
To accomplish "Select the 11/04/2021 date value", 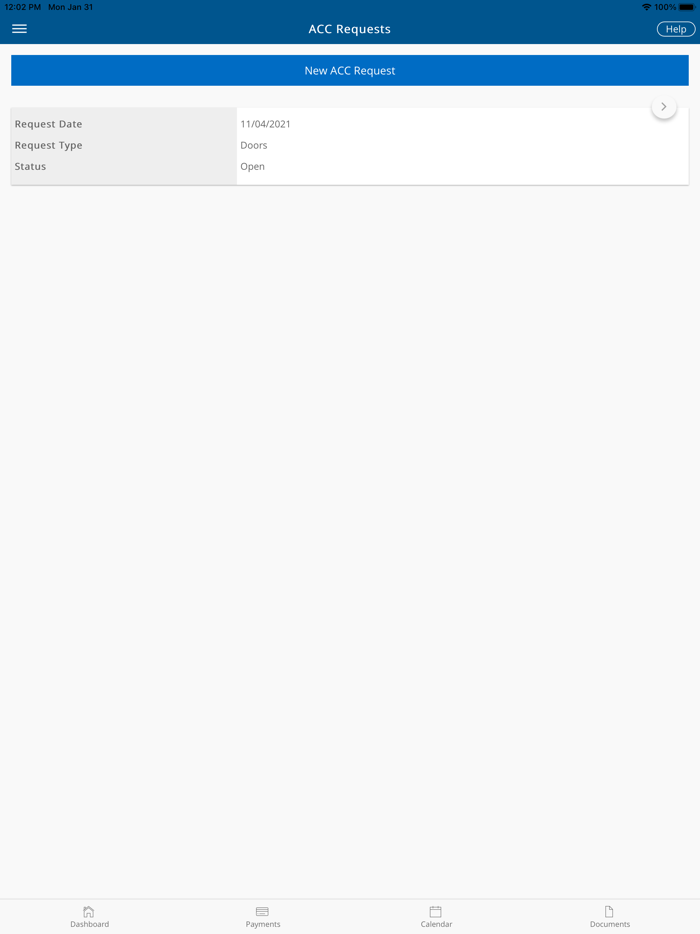I will (x=265, y=124).
